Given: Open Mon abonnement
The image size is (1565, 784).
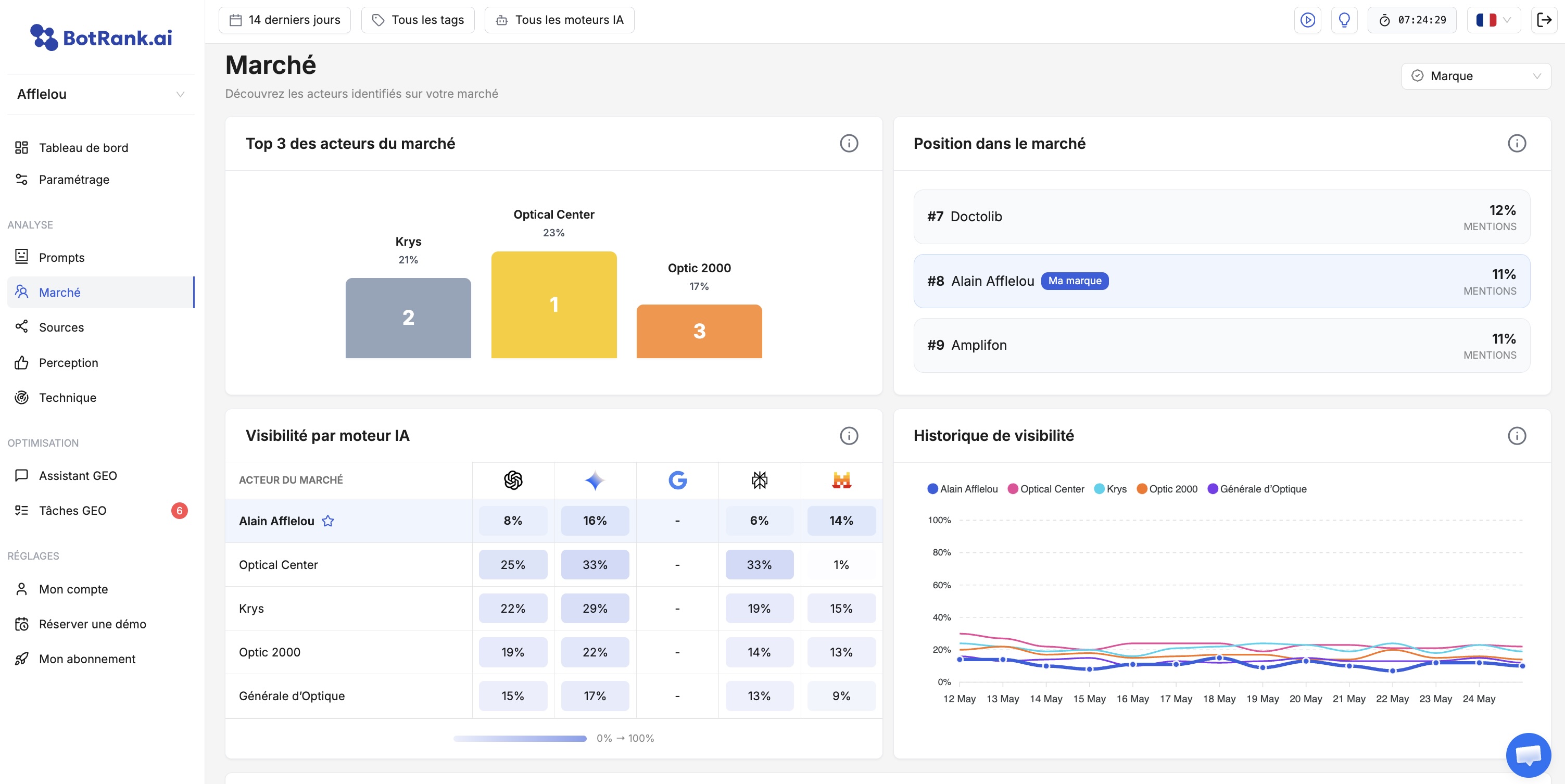Looking at the screenshot, I should pos(101,659).
